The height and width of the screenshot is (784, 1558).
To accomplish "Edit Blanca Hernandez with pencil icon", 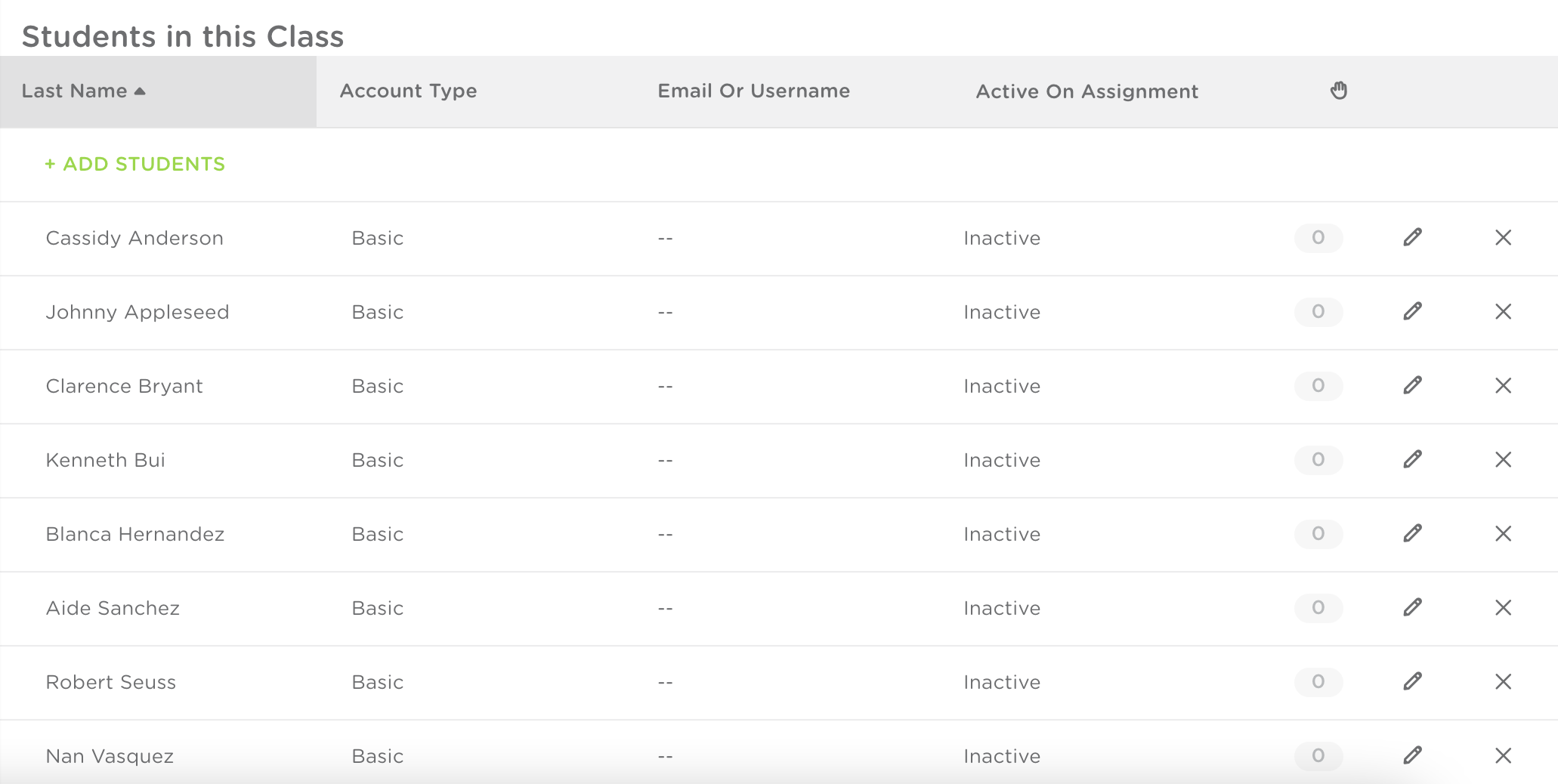I will tap(1412, 534).
